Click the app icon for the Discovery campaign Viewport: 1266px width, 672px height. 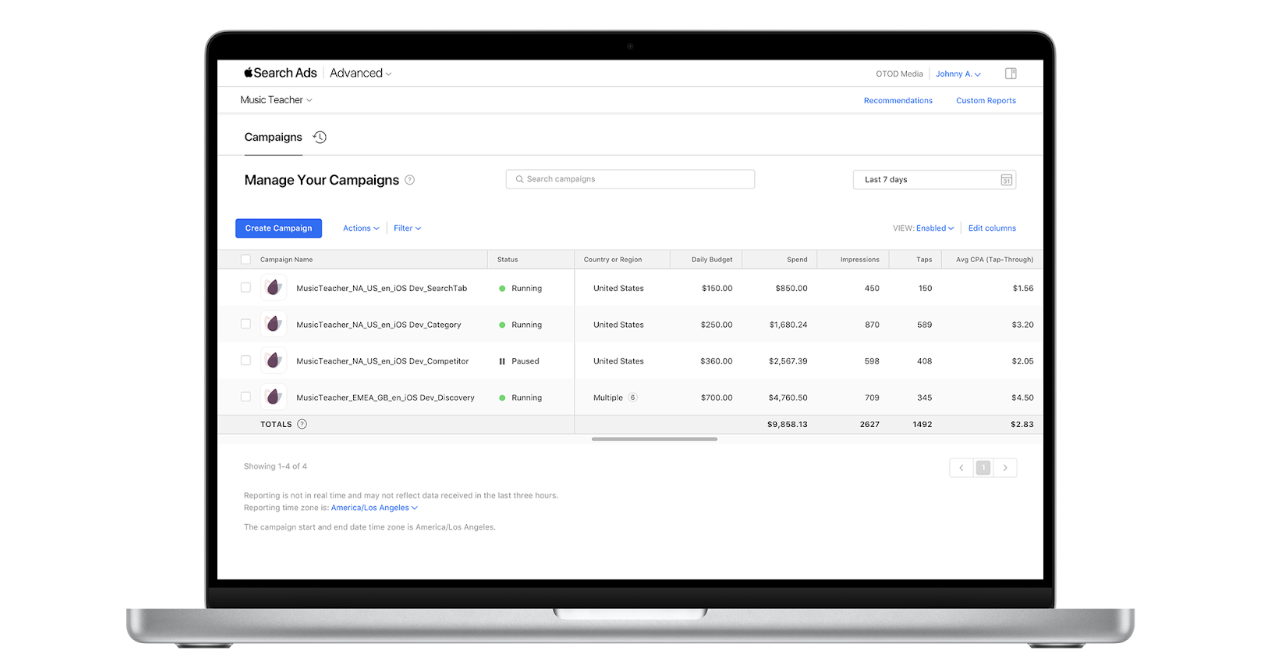(273, 397)
